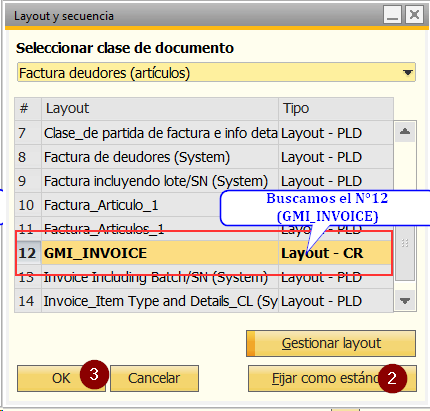The image size is (430, 411).
Task: Click the scrollbar down arrow
Action: pos(405,301)
